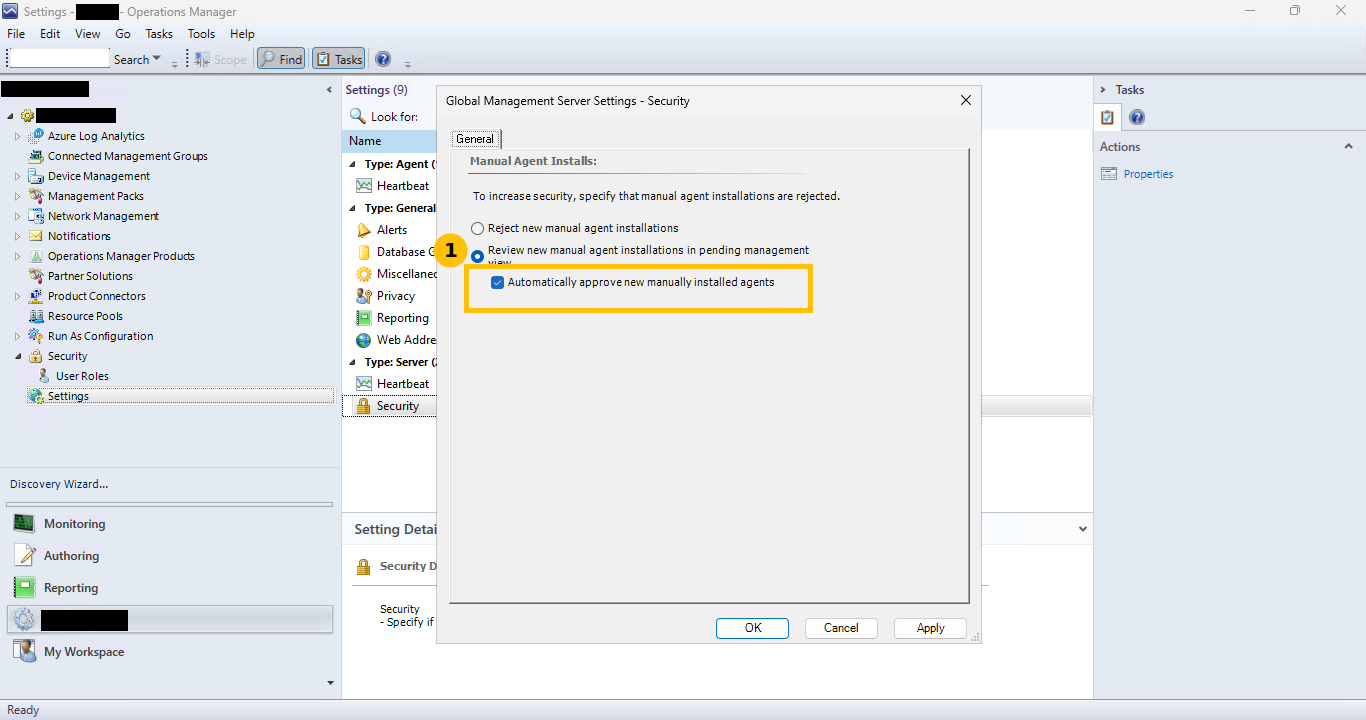
Task: Toggle the Tasks toolbar button
Action: [x=339, y=59]
